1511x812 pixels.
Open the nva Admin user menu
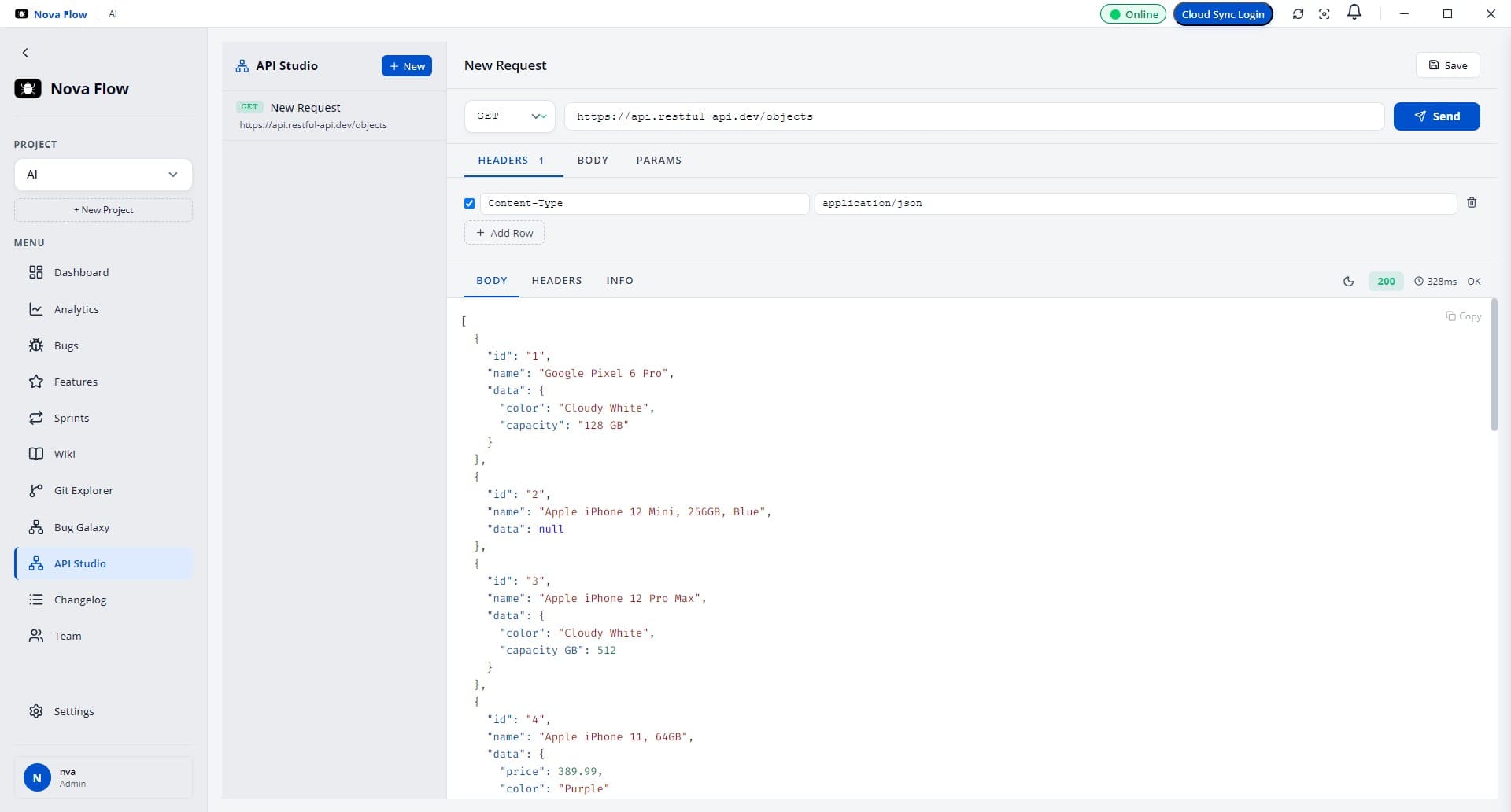[103, 777]
